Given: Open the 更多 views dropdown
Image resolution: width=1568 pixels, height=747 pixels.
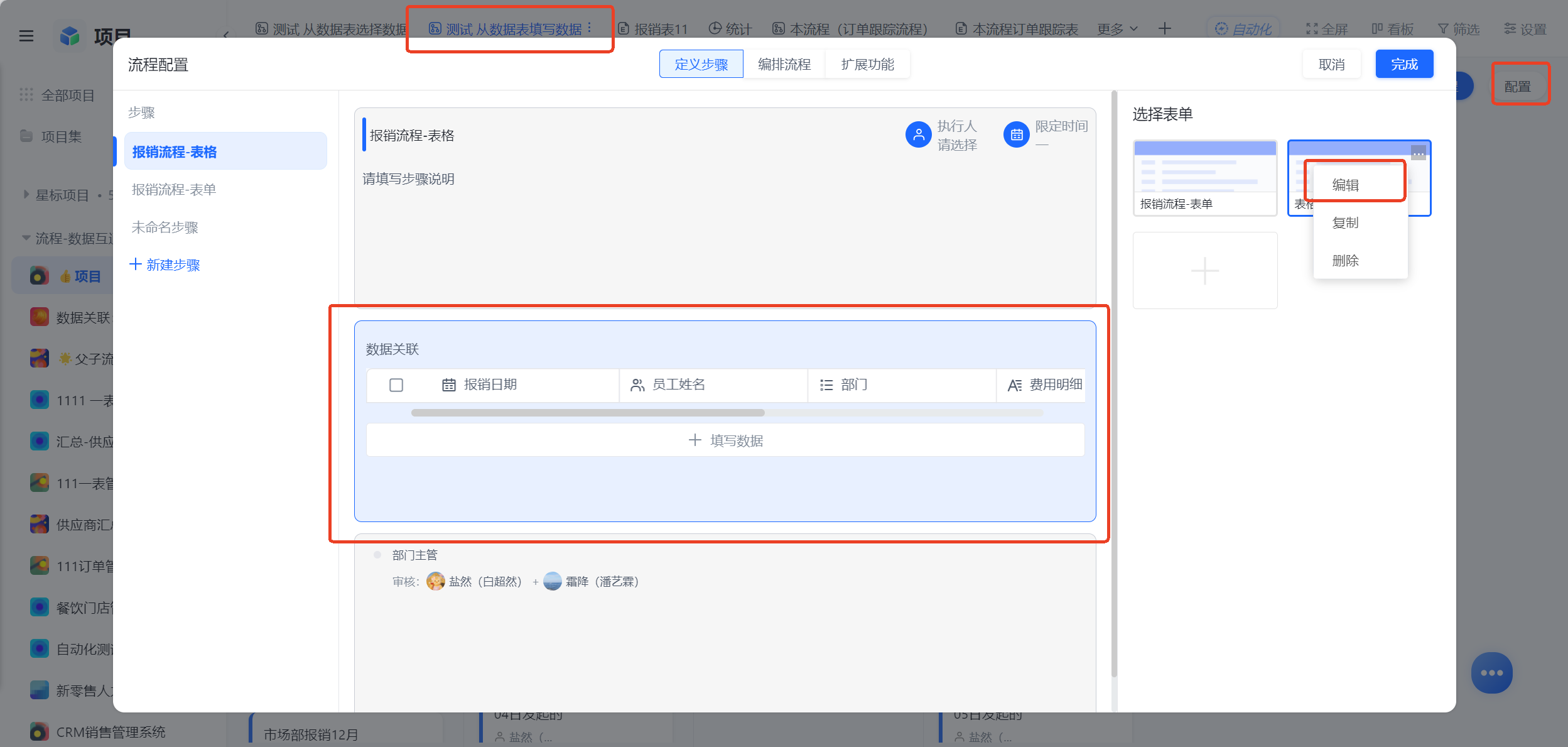Looking at the screenshot, I should point(1117,29).
